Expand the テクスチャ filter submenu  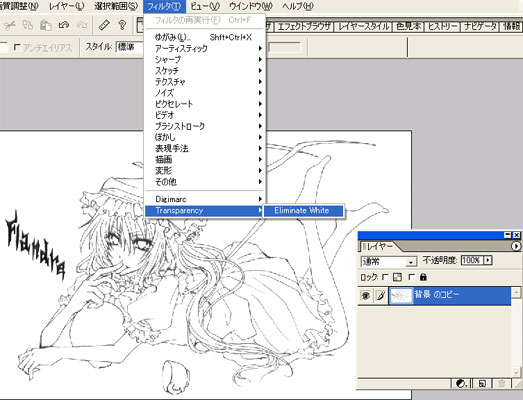204,82
